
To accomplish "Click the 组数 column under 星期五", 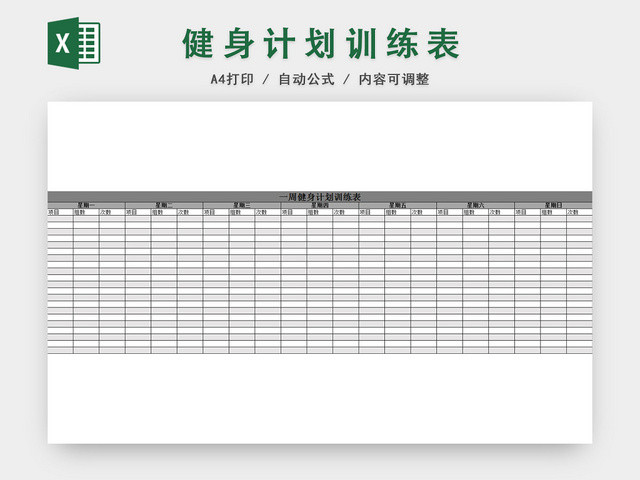I will [x=398, y=212].
